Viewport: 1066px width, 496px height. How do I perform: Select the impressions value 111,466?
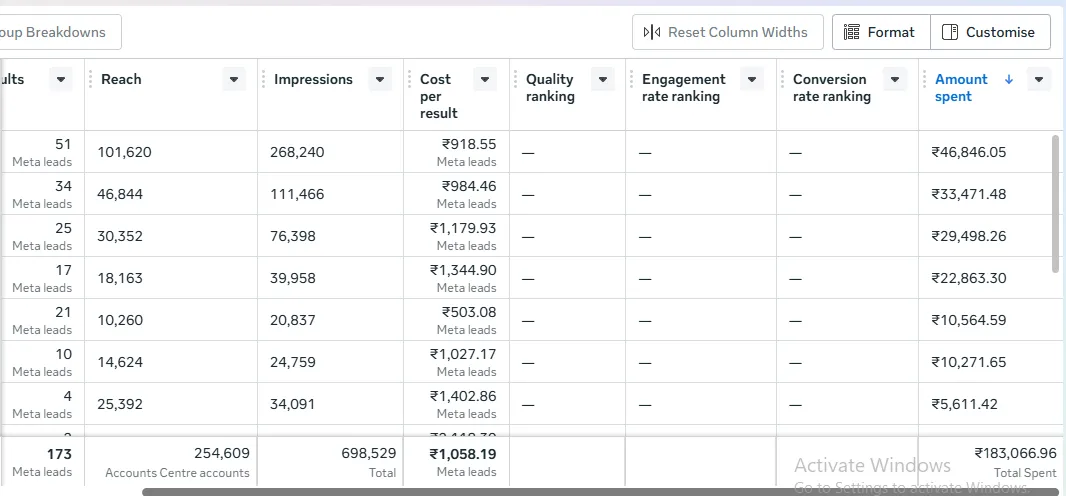click(x=297, y=194)
